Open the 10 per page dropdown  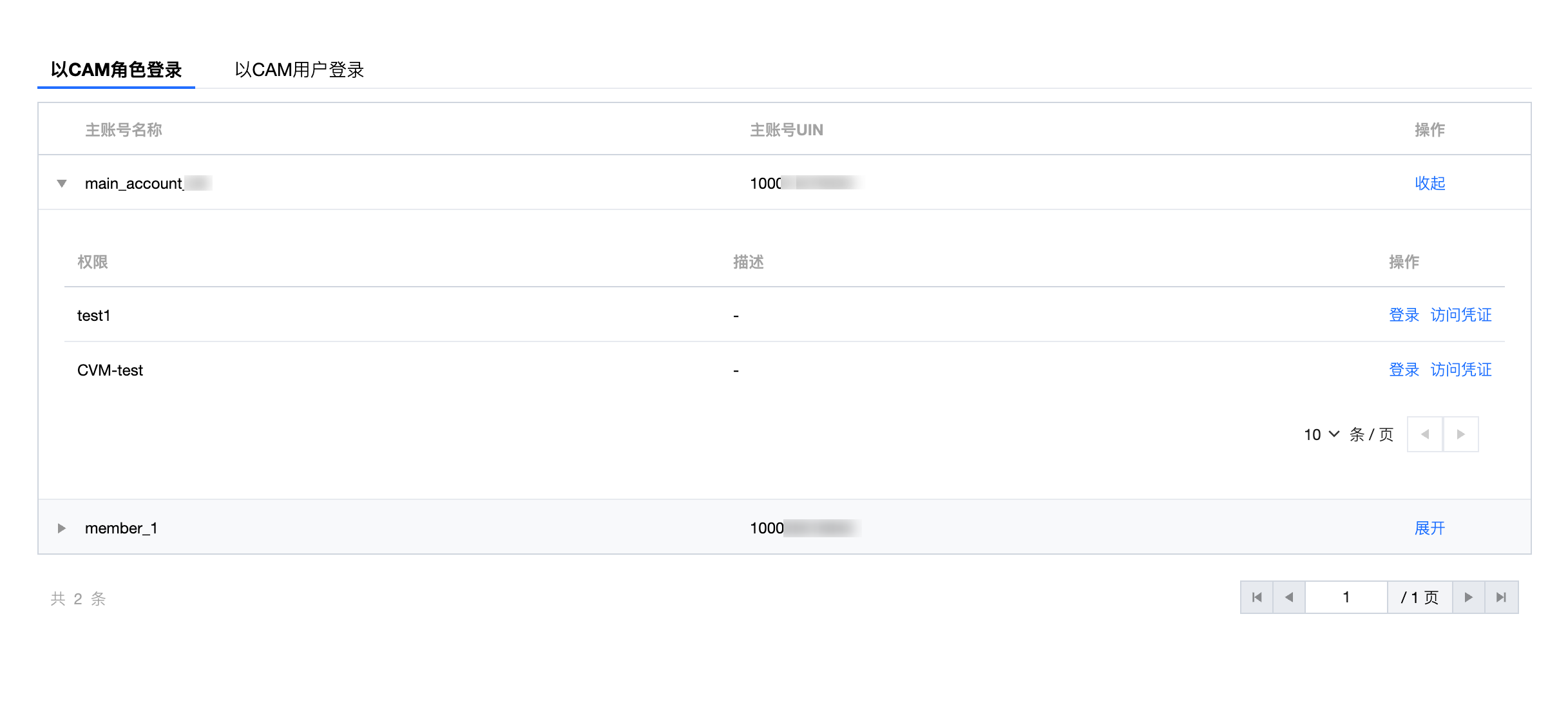tap(1321, 435)
